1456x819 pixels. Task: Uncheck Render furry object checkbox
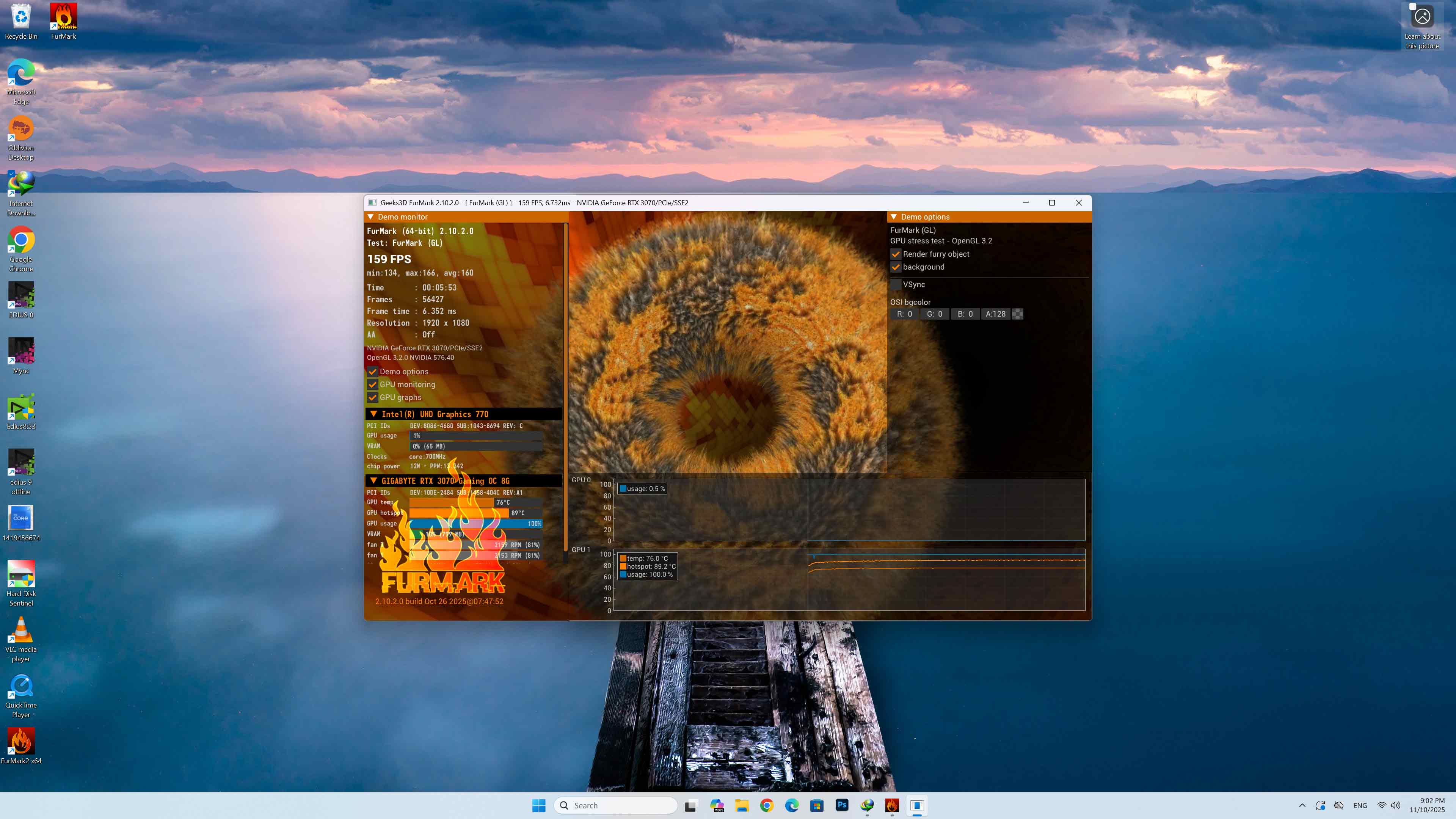click(896, 254)
